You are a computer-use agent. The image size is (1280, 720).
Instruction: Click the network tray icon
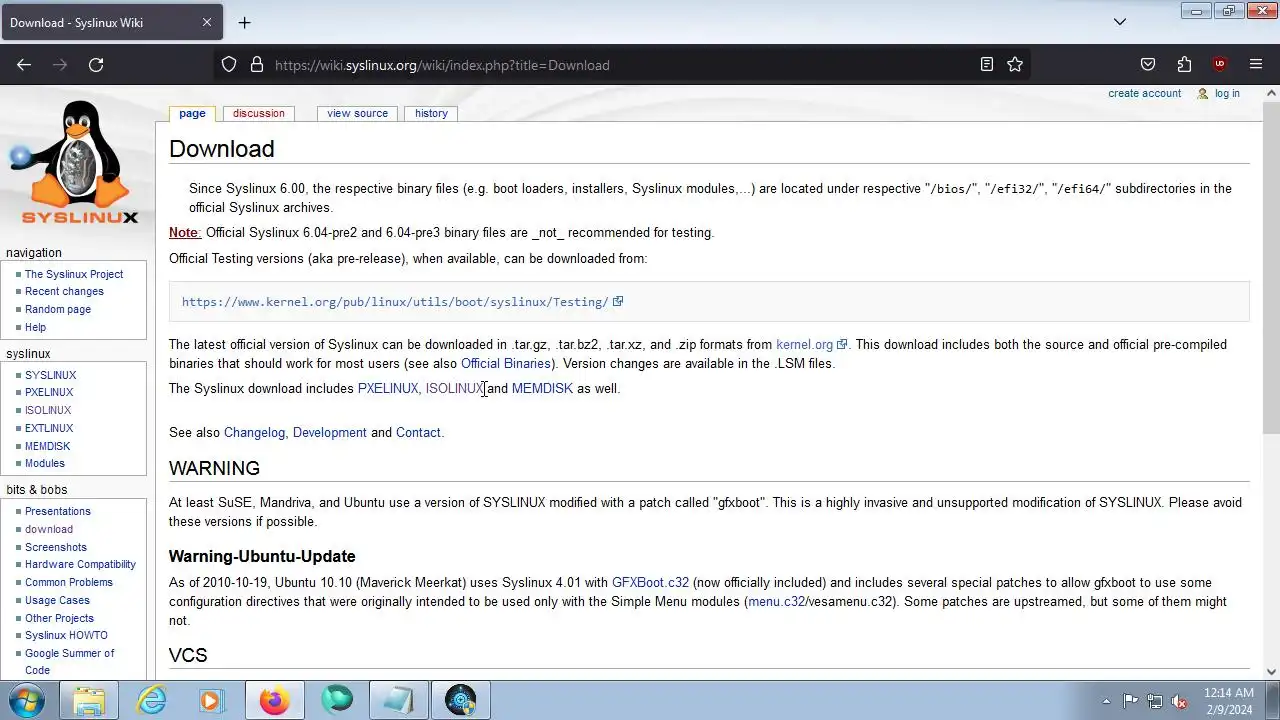click(x=1155, y=701)
